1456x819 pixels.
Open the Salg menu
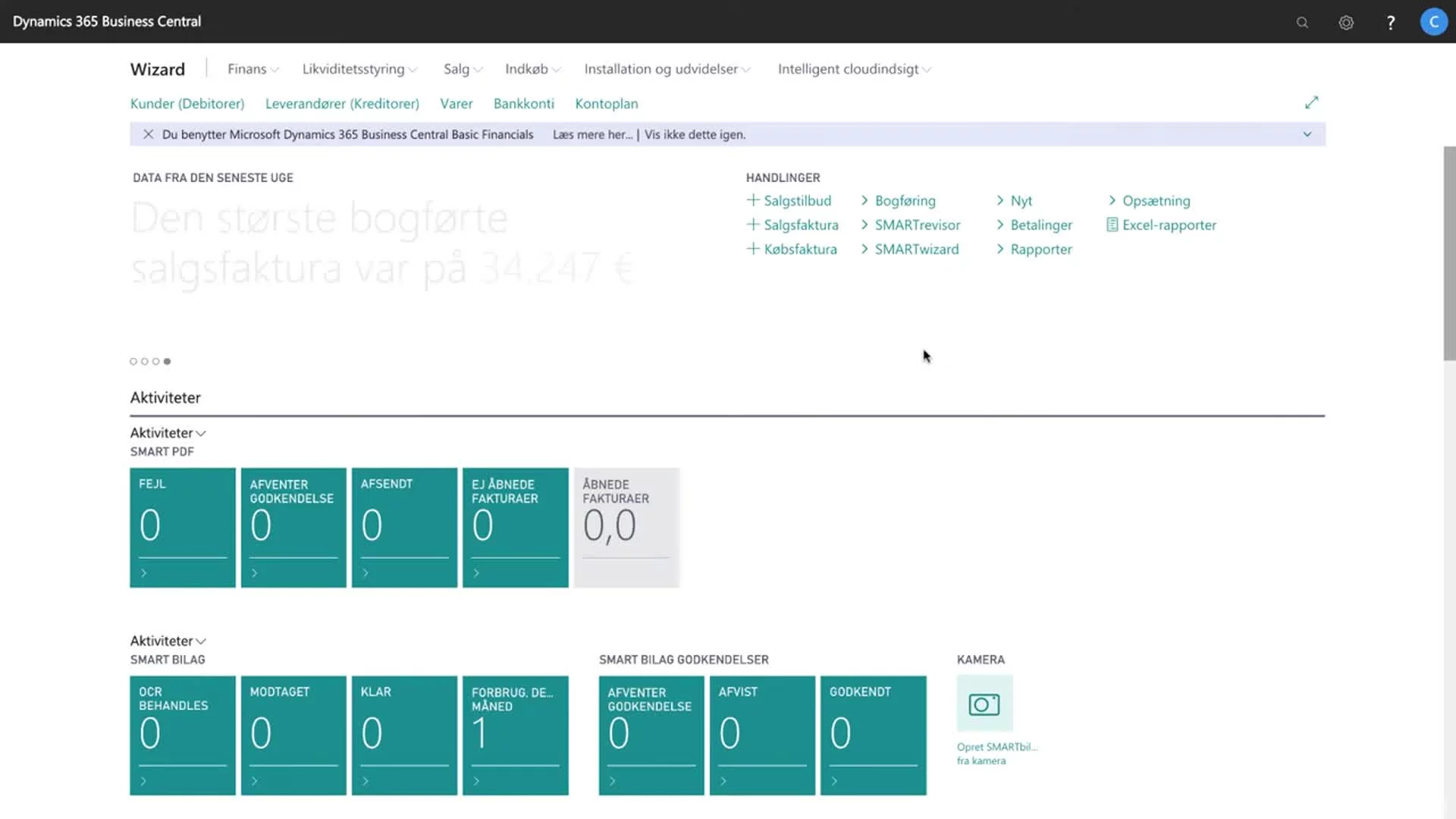tap(463, 69)
